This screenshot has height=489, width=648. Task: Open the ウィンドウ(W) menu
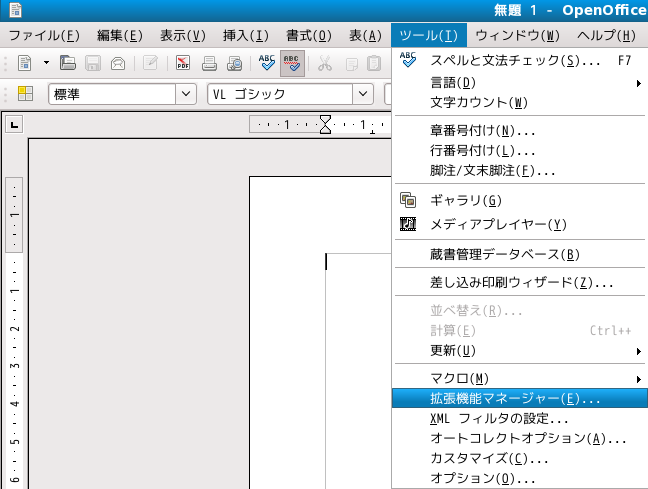(x=517, y=35)
